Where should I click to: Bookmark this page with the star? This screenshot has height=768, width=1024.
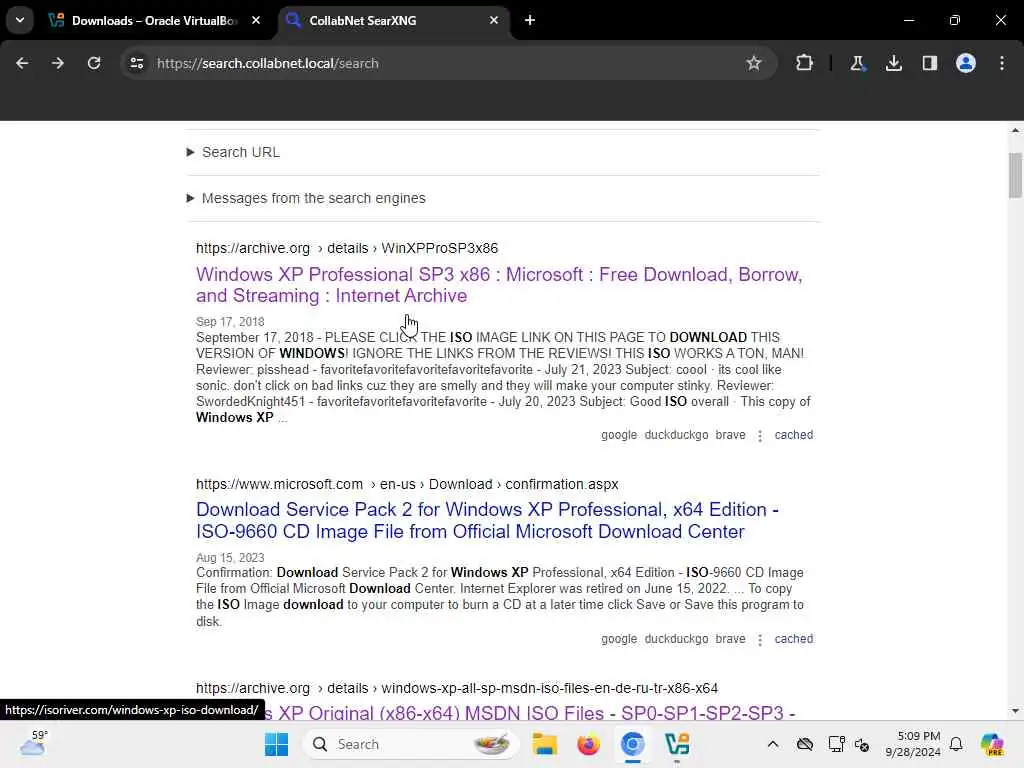pyautogui.click(x=754, y=63)
